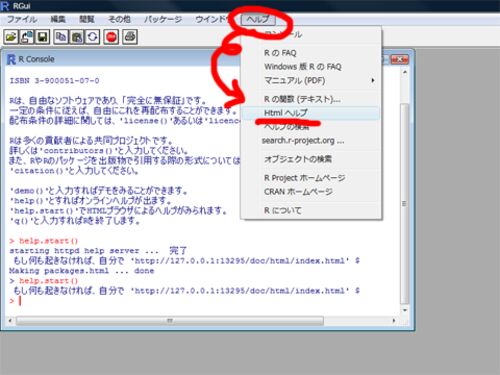
Task: Open the ファイル menu
Action: coord(22,19)
